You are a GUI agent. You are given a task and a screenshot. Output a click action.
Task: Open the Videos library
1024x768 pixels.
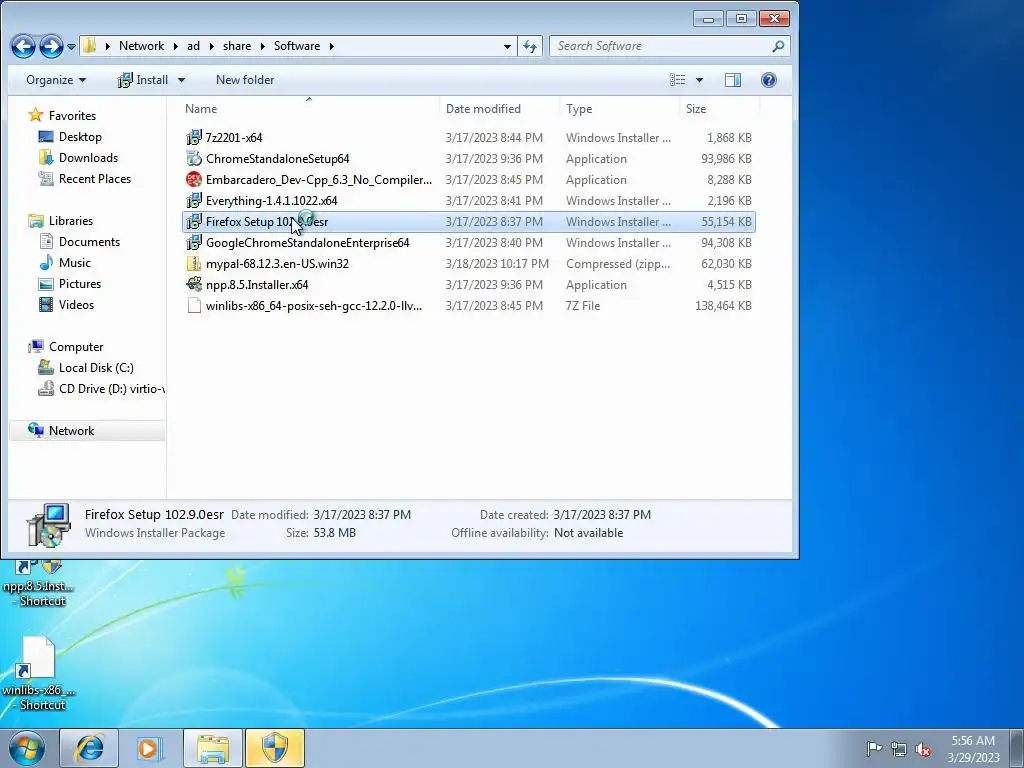(x=76, y=304)
